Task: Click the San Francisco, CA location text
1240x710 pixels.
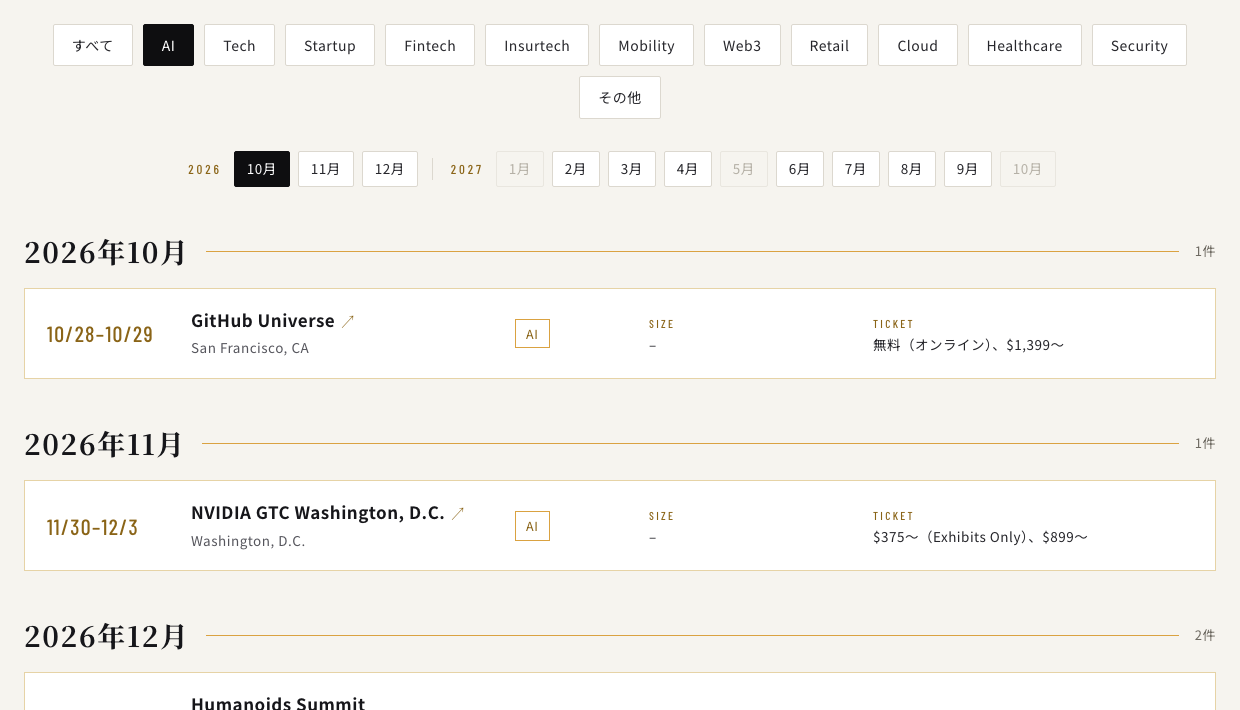Action: coord(250,348)
